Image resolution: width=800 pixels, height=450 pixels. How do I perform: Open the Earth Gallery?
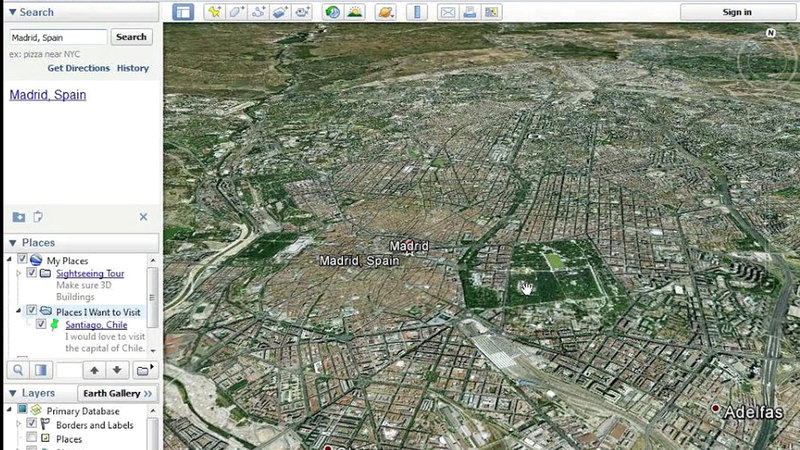tap(117, 394)
